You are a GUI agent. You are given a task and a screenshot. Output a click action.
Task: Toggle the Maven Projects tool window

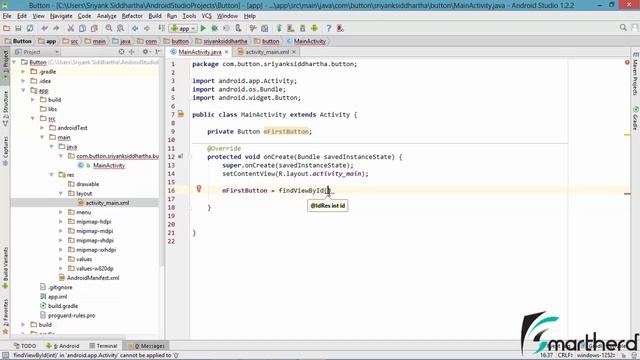tap(636, 74)
